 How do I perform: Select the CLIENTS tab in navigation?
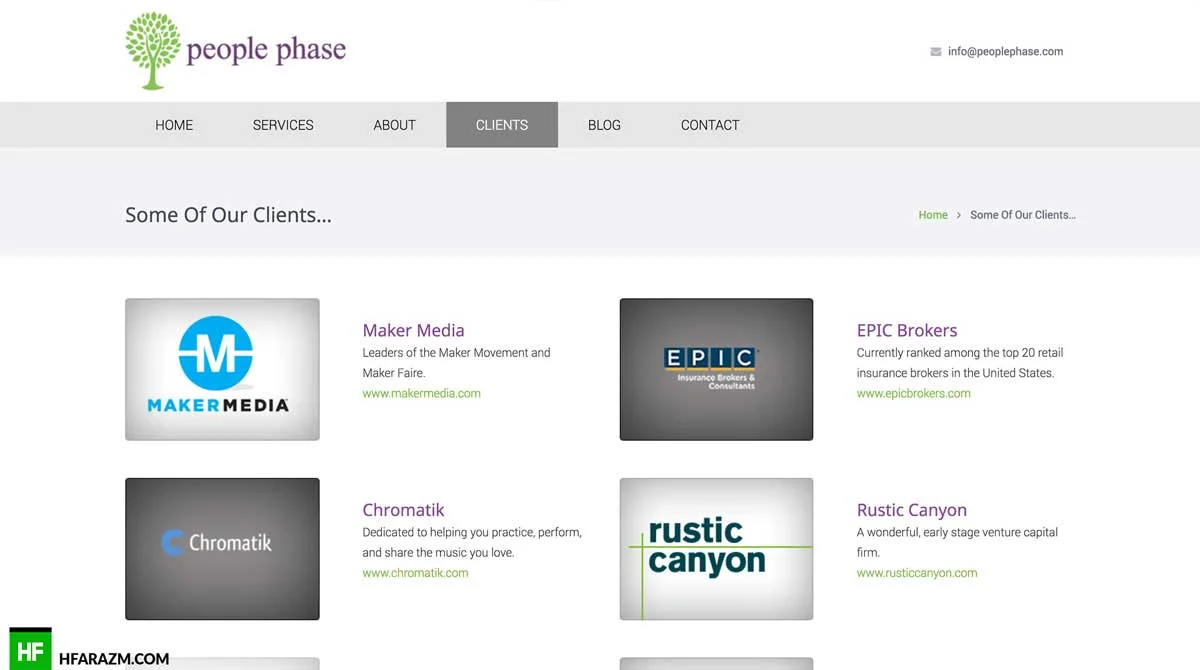click(502, 125)
